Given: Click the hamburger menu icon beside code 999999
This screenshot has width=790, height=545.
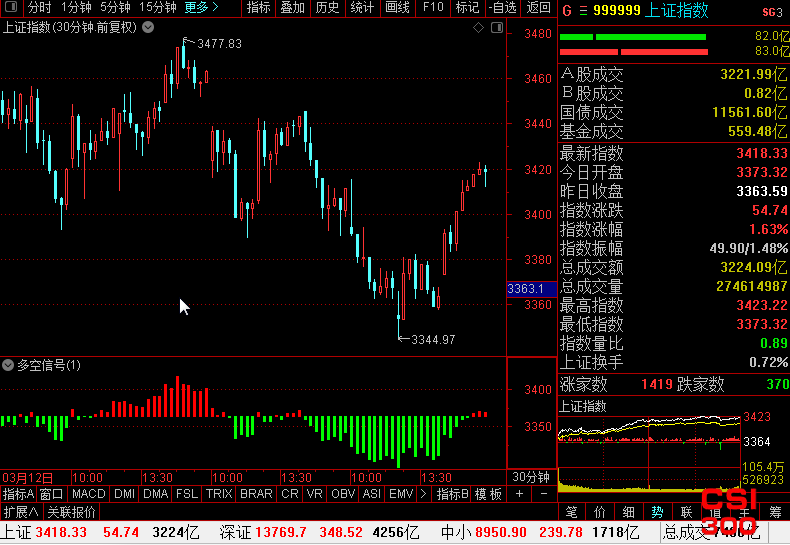Looking at the screenshot, I should (583, 11).
